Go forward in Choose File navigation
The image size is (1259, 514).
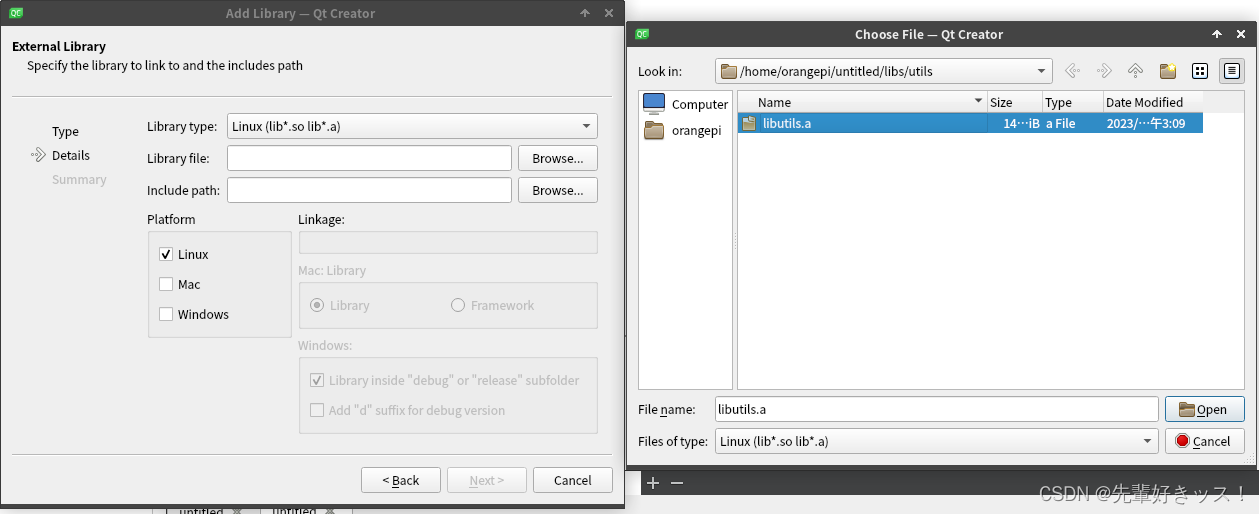[1104, 71]
